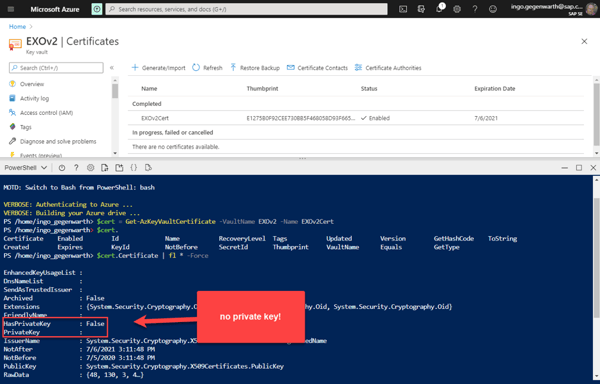Open the Directory + subscription filter icon
This screenshot has height=384, width=600.
tap(421, 9)
